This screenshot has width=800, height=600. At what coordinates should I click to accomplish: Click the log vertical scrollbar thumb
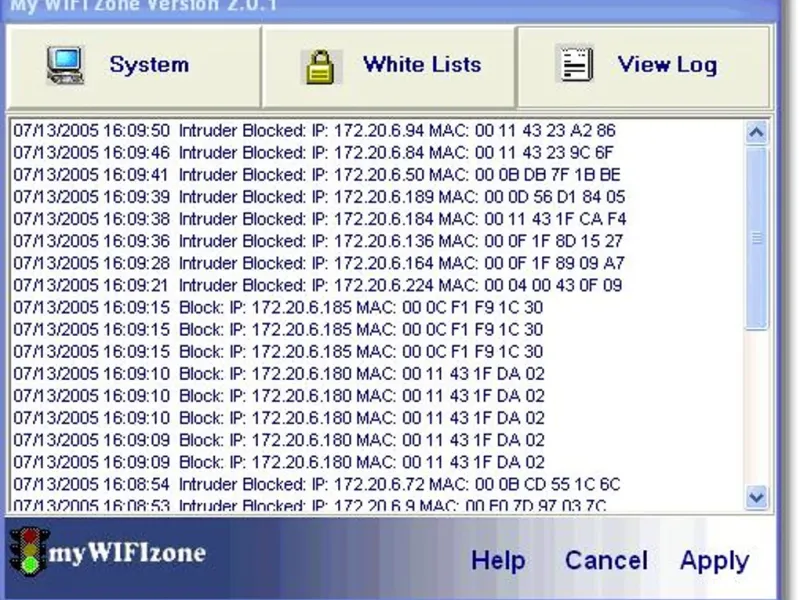(756, 238)
